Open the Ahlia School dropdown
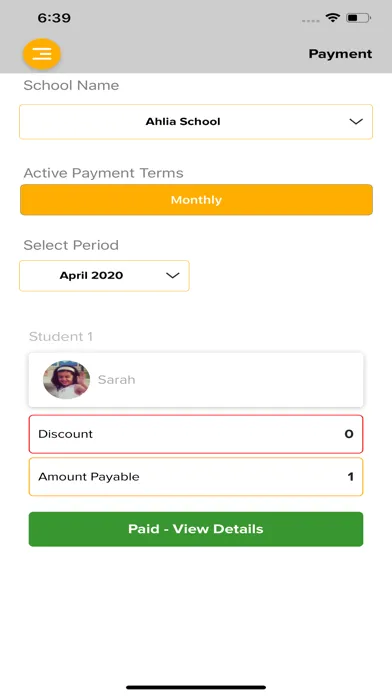Screen dimensions: 392x696 196,122
